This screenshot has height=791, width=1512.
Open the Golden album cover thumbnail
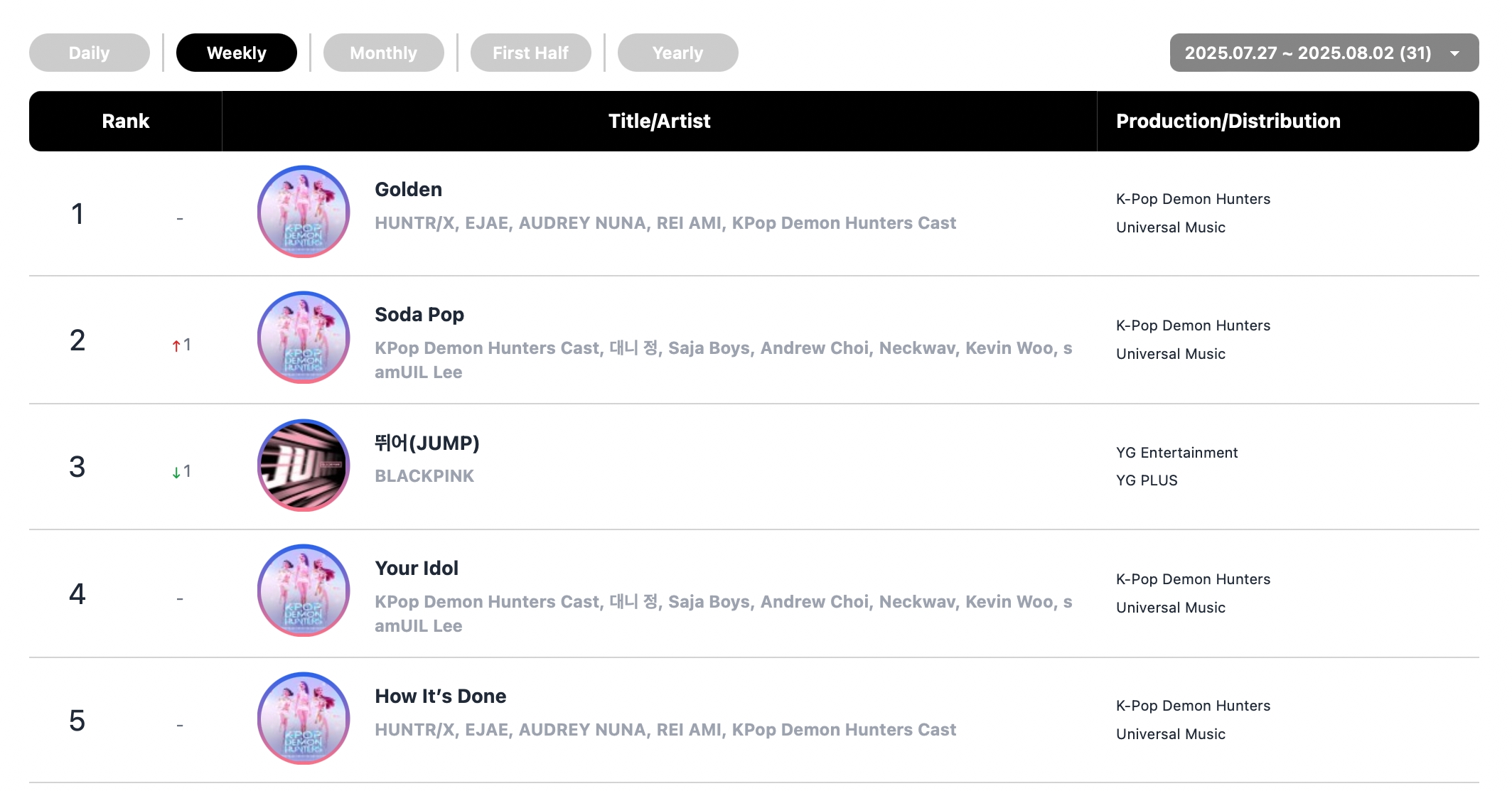pos(304,212)
